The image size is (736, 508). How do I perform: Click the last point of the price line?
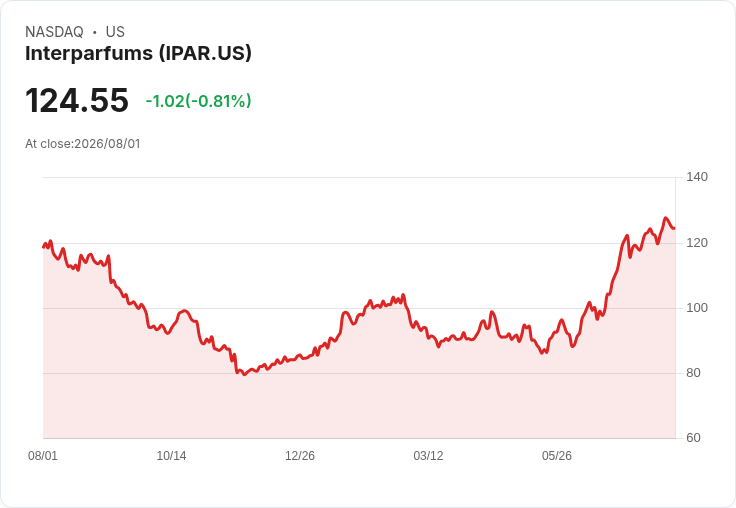[675, 229]
